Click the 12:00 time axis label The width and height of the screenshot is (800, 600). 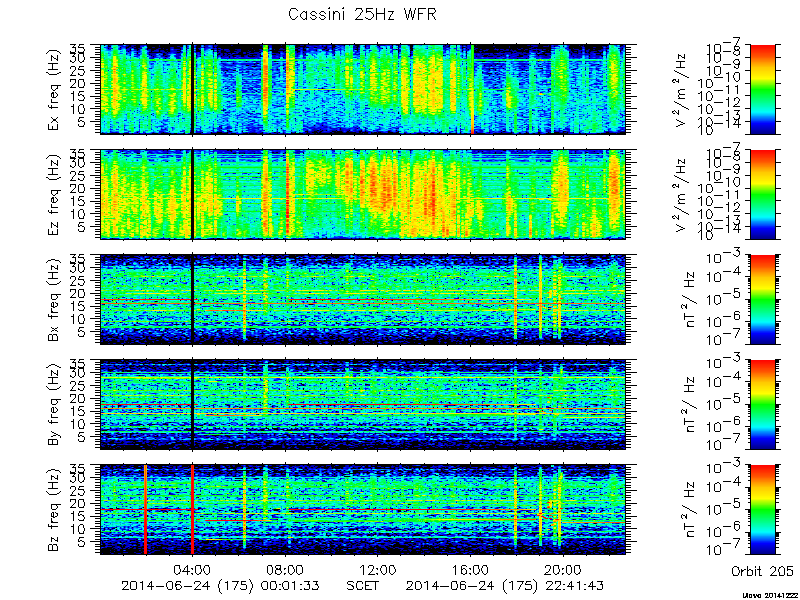click(x=378, y=570)
